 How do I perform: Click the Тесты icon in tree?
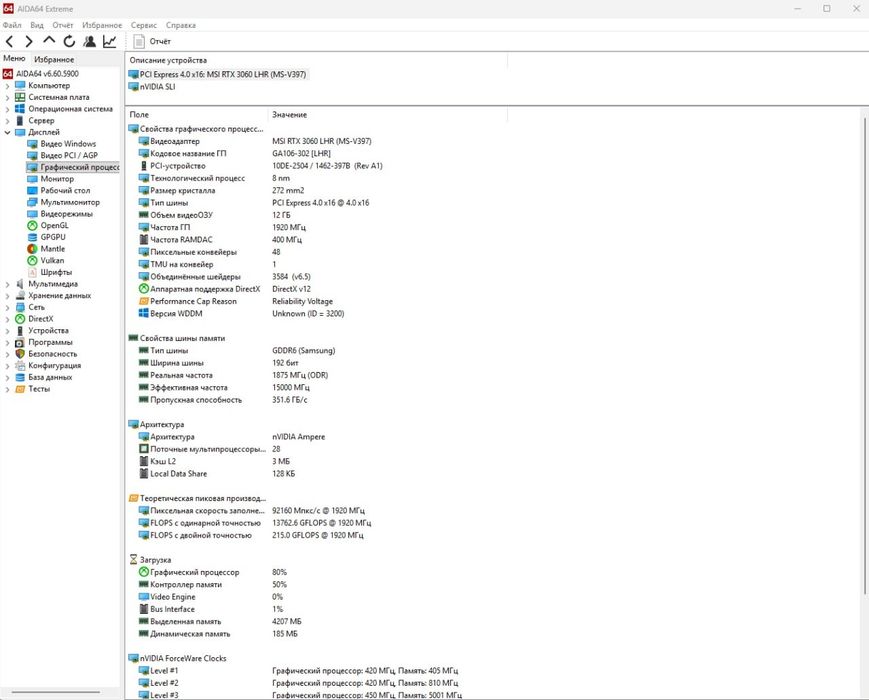click(20, 389)
